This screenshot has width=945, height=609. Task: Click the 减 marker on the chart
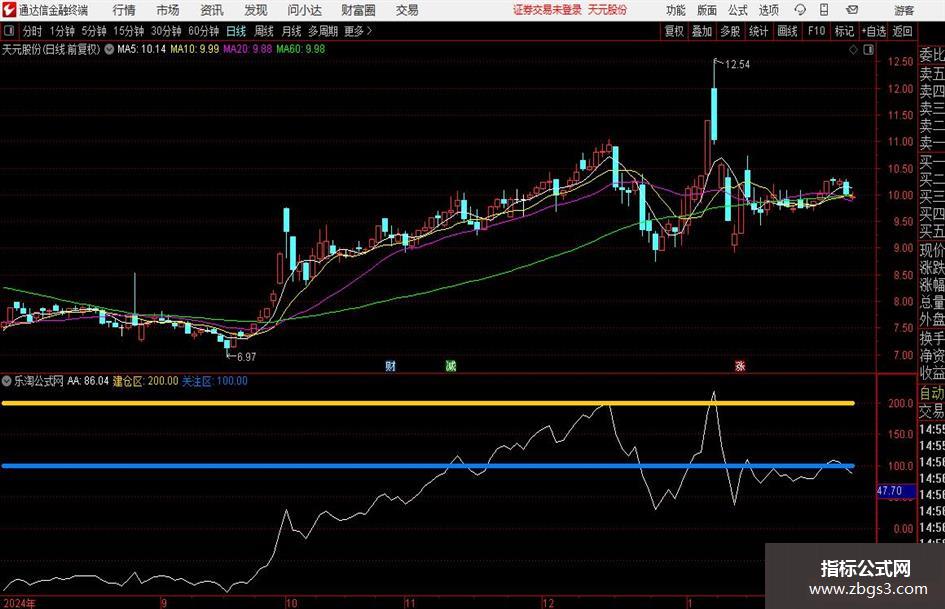coord(451,366)
